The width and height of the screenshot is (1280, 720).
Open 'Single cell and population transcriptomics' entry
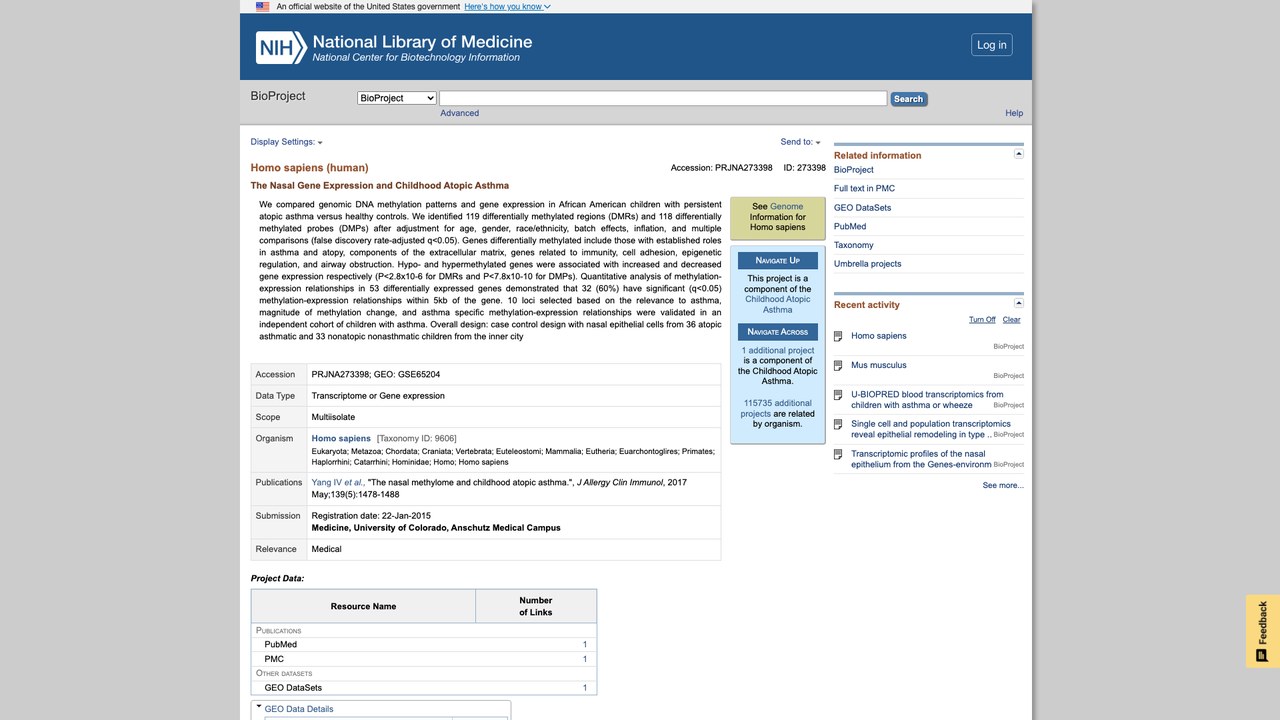931,429
